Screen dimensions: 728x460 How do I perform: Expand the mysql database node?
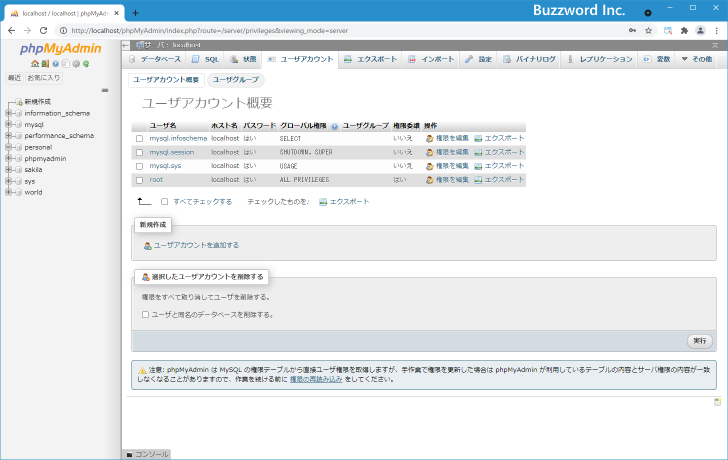click(x=8, y=124)
